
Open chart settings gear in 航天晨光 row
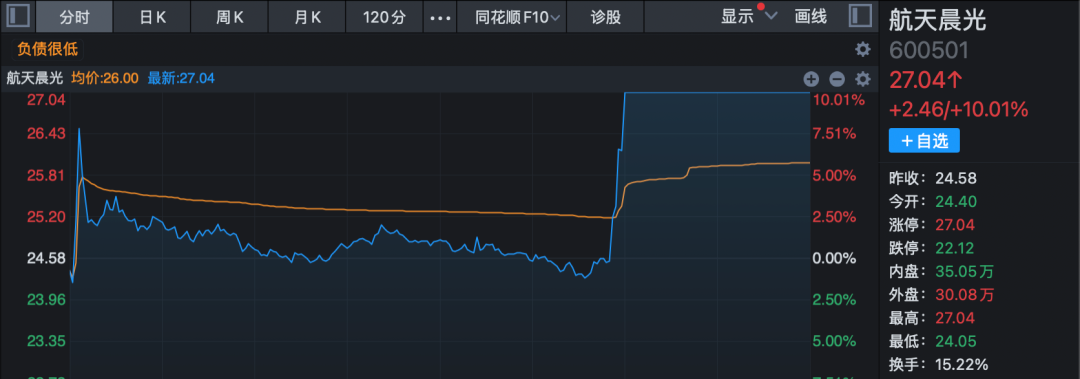coord(862,79)
